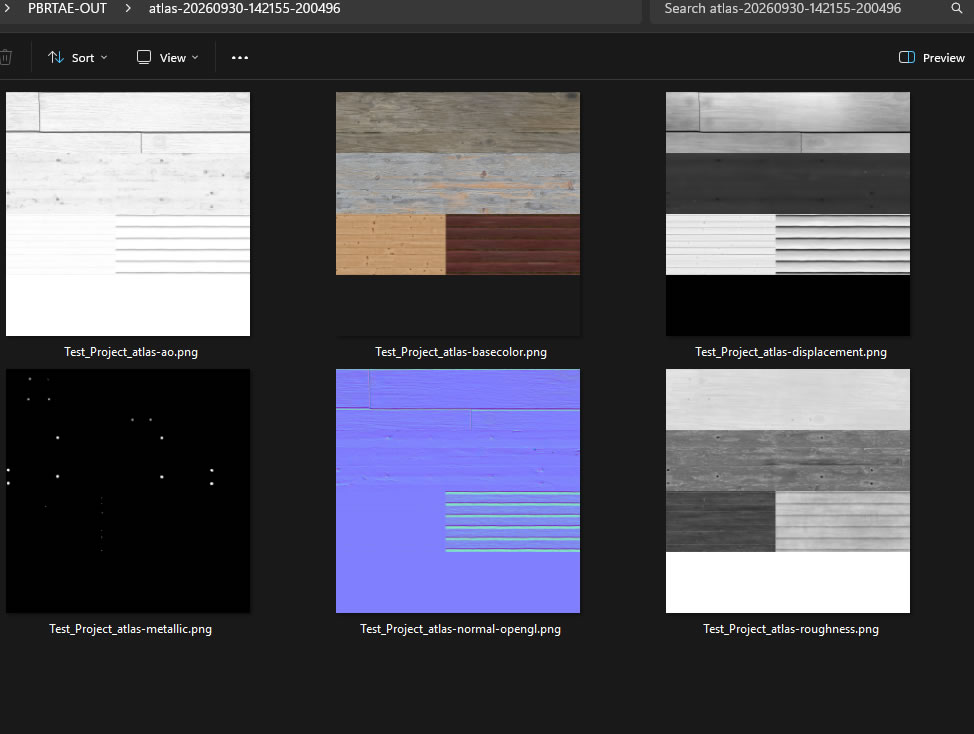The width and height of the screenshot is (974, 734).
Task: Expand chevron before PBRTAE-OUT breadcrumb
Action: click(x=7, y=9)
